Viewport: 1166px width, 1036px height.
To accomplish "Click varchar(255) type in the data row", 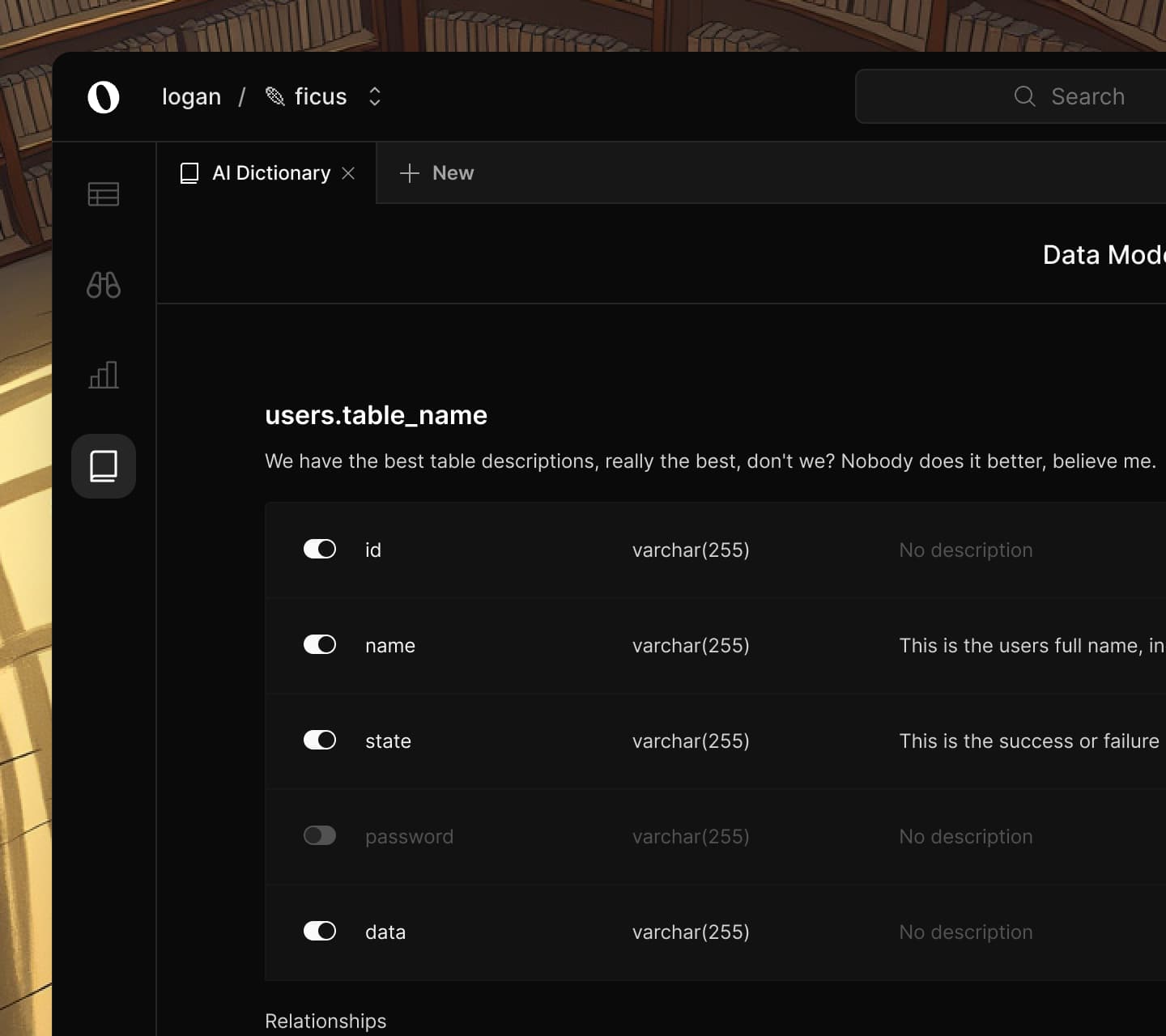I will pyautogui.click(x=691, y=932).
